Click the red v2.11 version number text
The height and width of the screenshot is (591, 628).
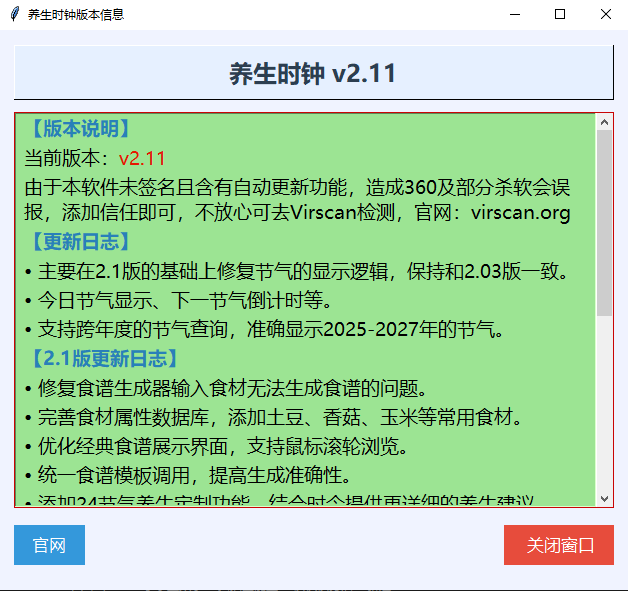tap(142, 158)
